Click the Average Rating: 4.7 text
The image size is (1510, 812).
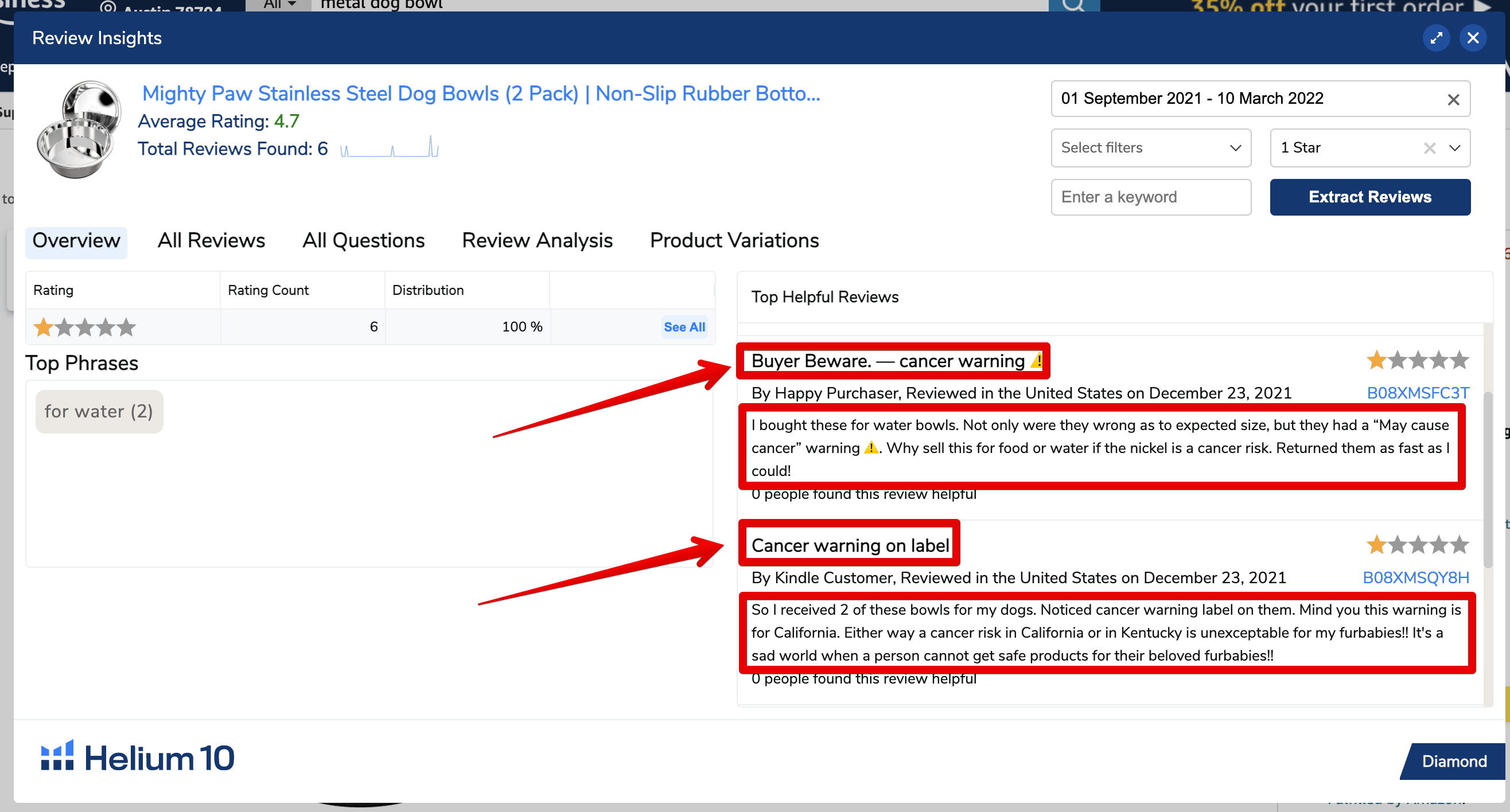[x=219, y=121]
